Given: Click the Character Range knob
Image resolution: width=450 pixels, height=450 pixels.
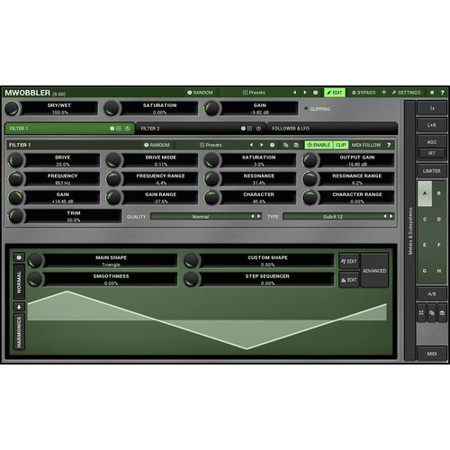Looking at the screenshot, I should (310, 198).
